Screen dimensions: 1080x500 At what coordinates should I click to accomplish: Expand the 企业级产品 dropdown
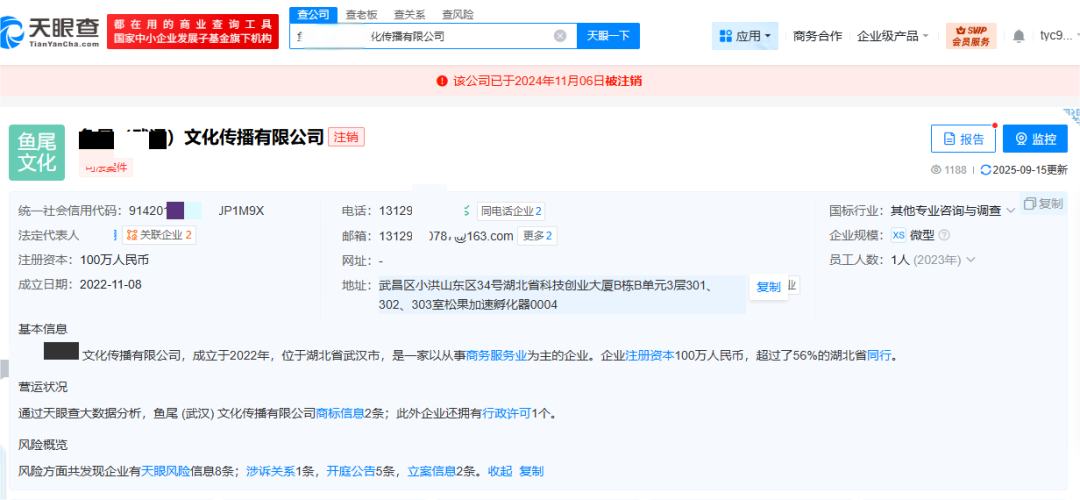[x=892, y=36]
